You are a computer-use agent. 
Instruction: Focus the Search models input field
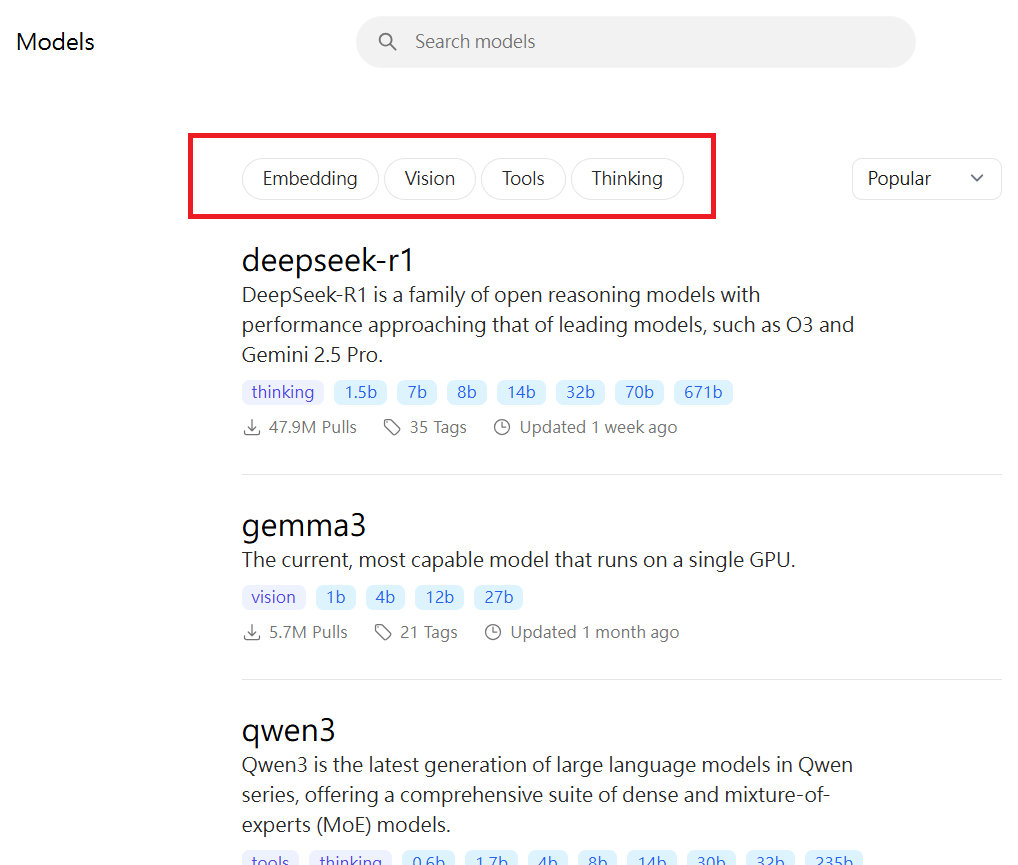[x=636, y=42]
